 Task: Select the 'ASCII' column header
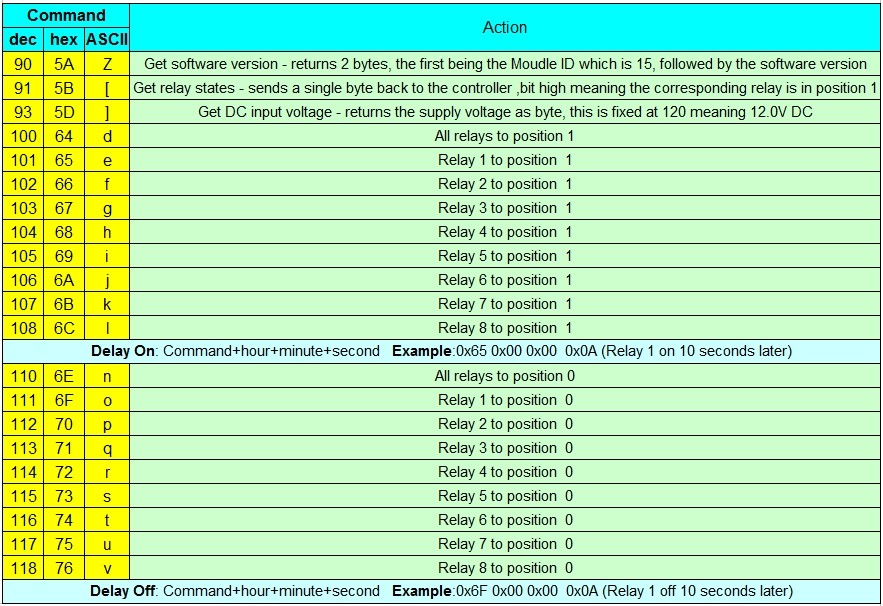(107, 39)
